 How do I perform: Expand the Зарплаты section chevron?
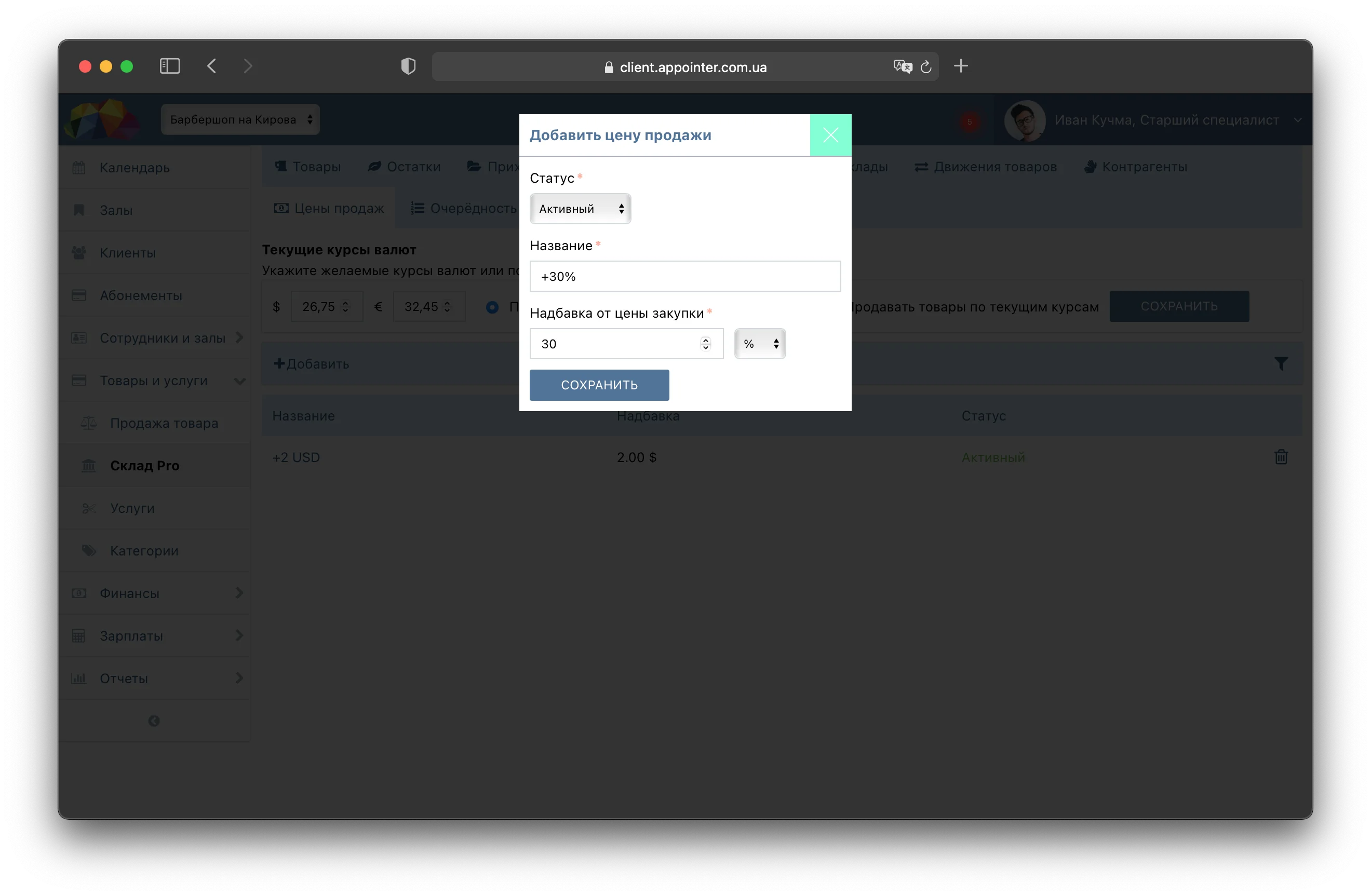[239, 635]
